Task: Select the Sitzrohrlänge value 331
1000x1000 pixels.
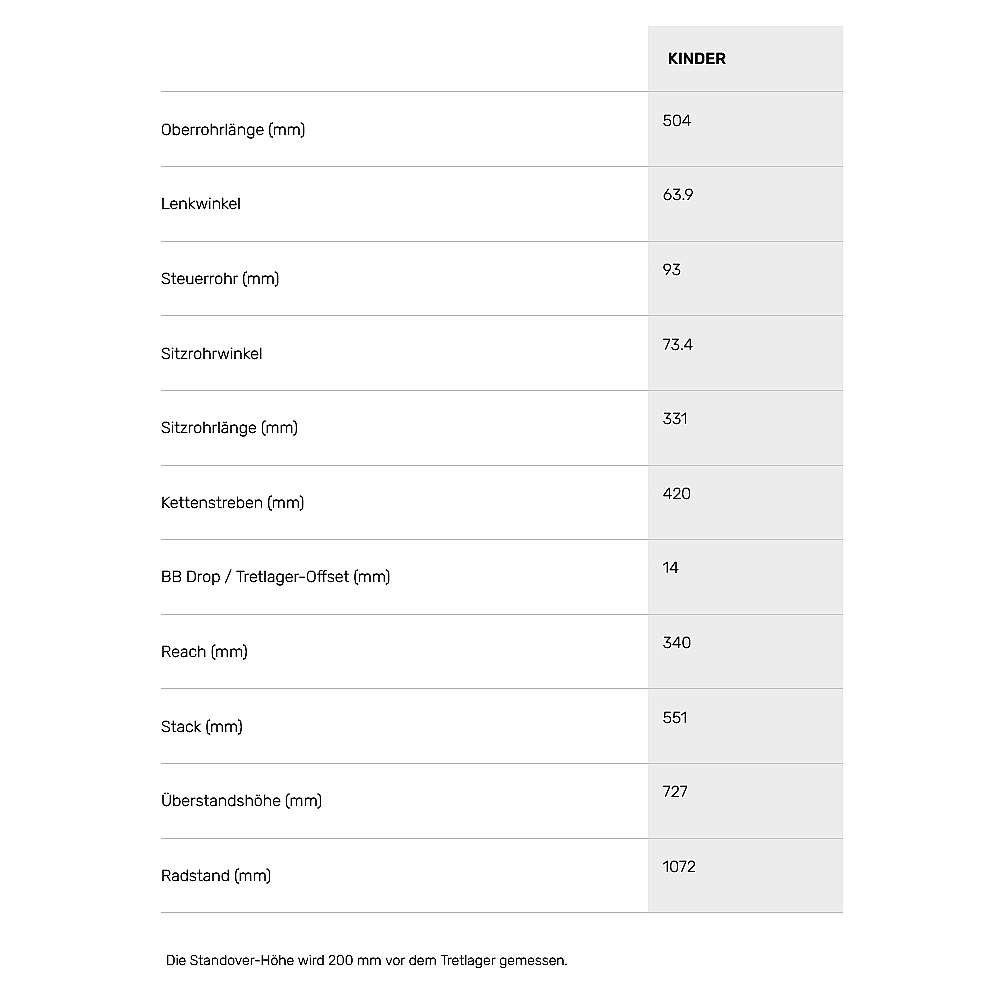Action: pos(675,419)
